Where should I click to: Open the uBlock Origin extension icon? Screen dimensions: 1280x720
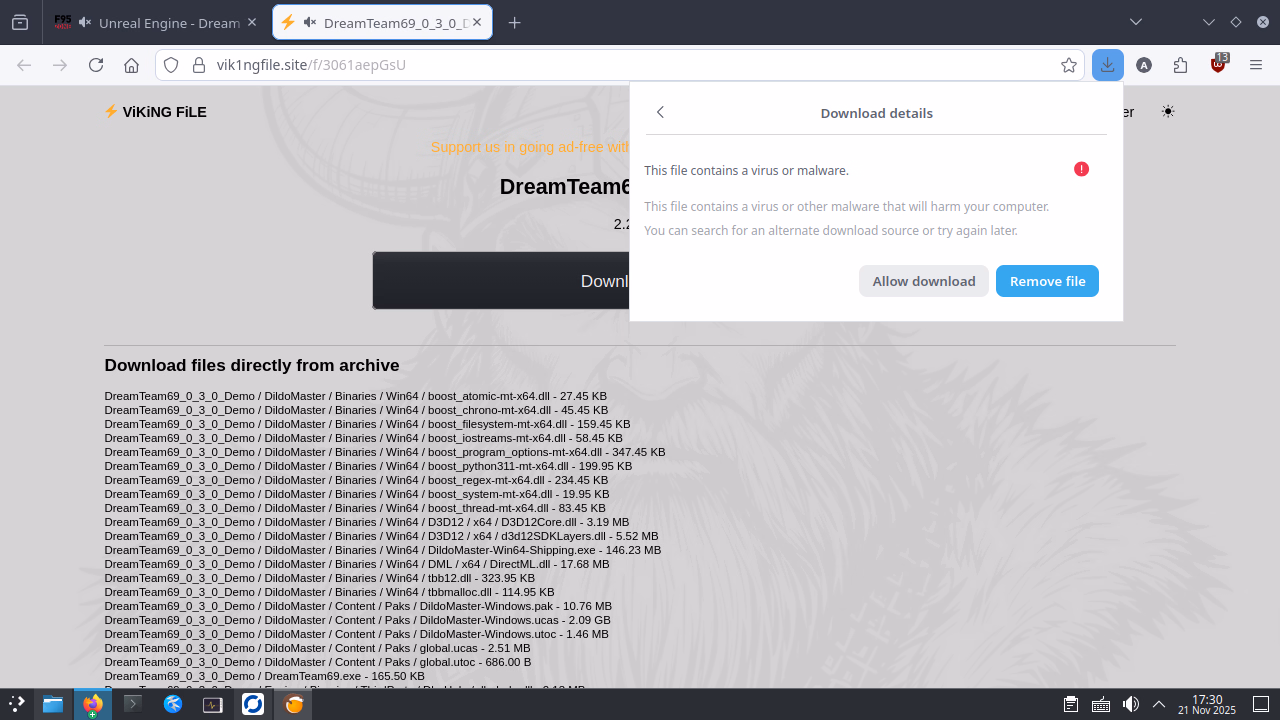tap(1218, 65)
